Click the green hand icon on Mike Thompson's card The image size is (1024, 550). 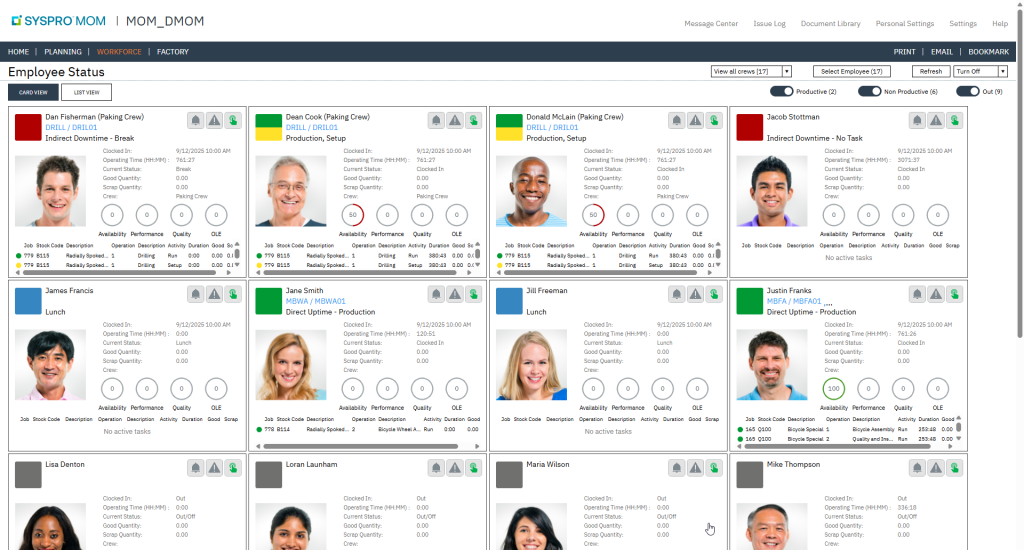pyautogui.click(x=955, y=468)
